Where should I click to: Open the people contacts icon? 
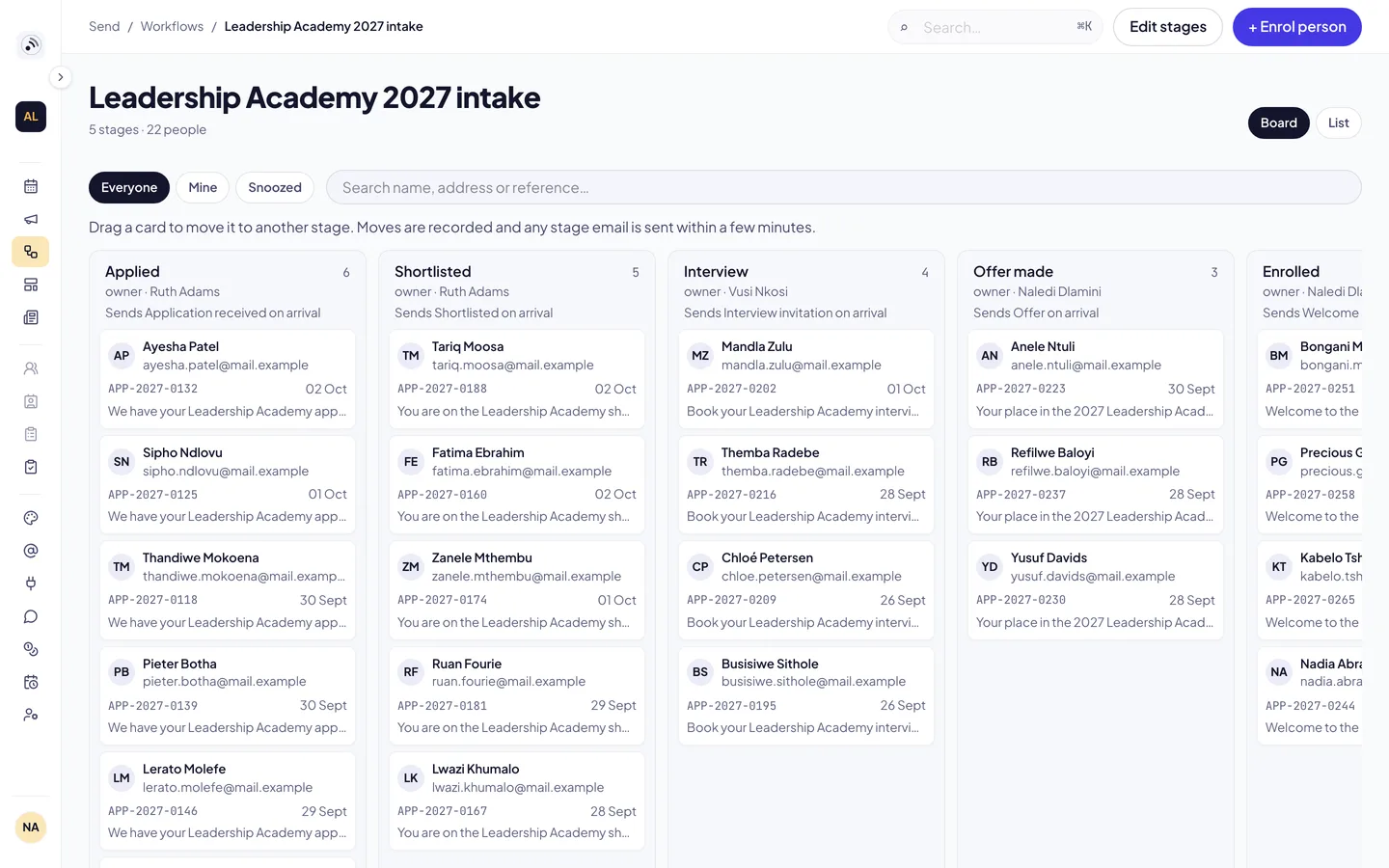point(31,368)
